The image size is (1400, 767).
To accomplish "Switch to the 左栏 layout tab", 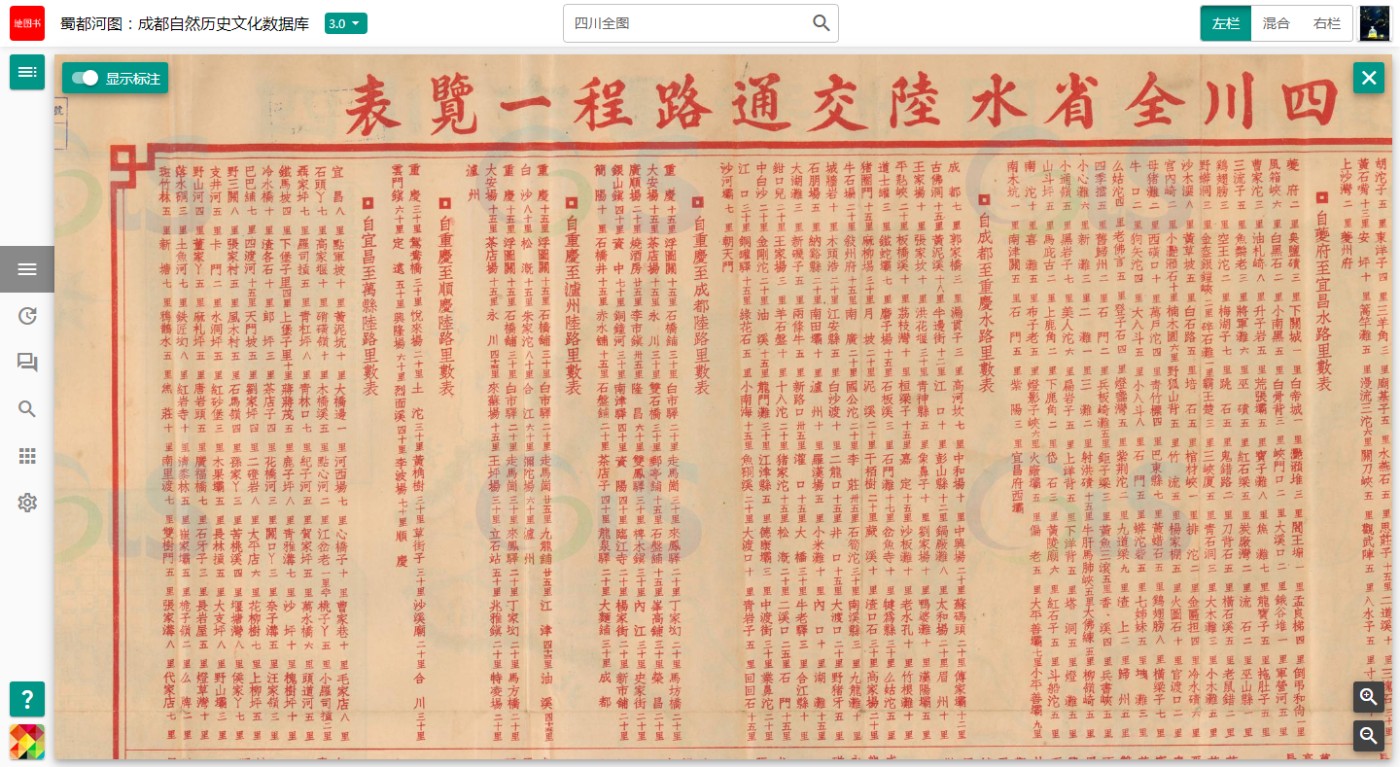I will [x=1225, y=23].
